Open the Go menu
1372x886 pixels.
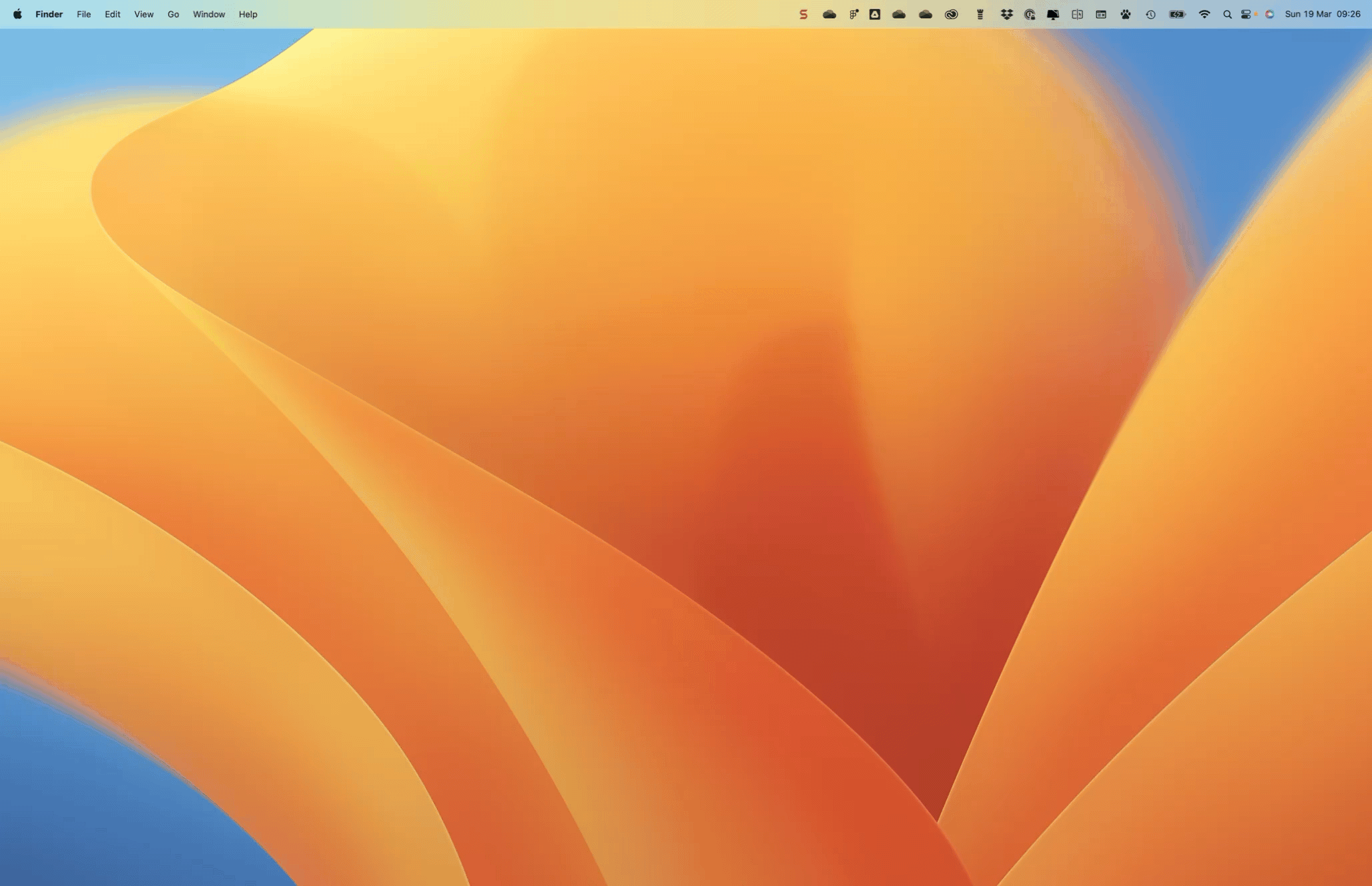173,14
